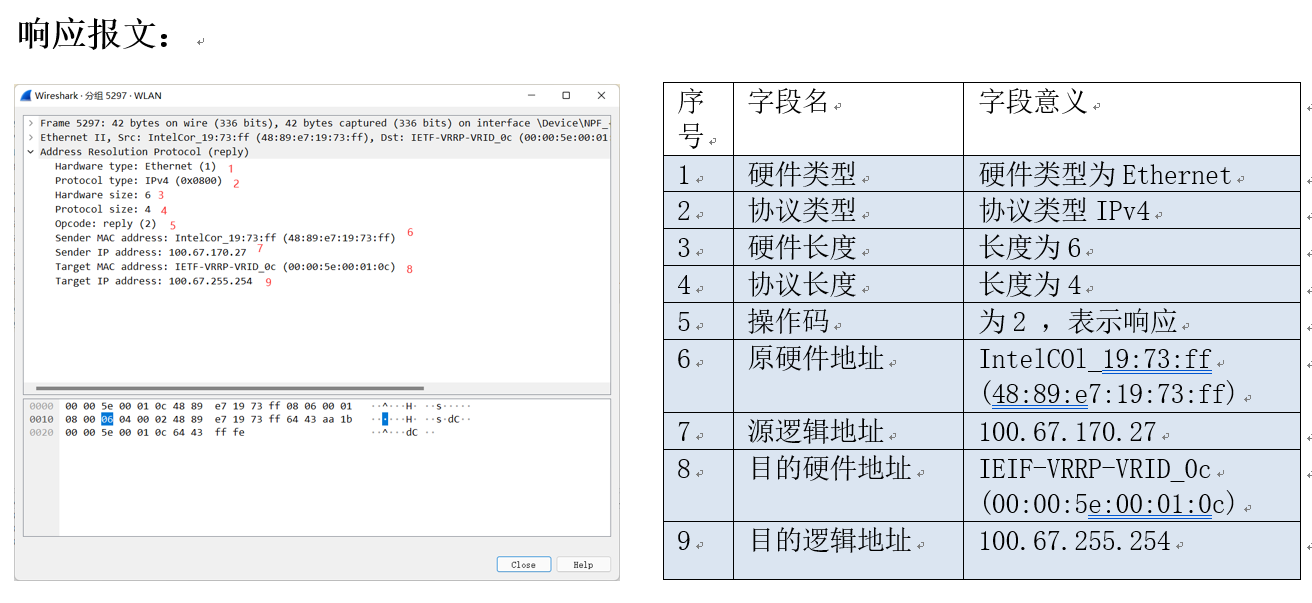Click the 协议类型 IPv4 meaning cell
The width and height of the screenshot is (1312, 603).
(x=1132, y=210)
